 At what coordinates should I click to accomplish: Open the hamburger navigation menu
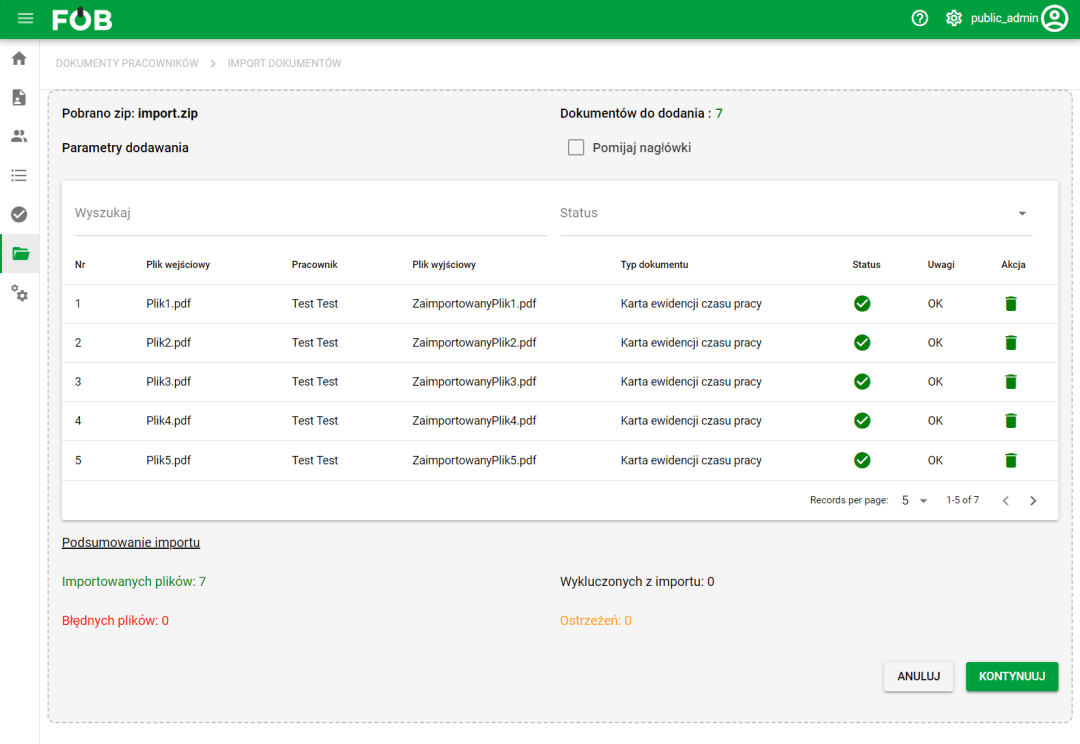tap(25, 19)
